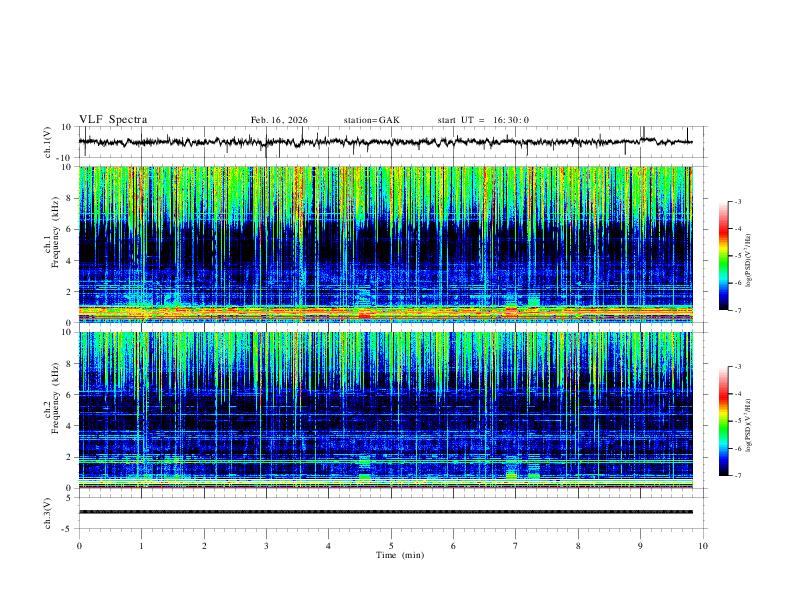Click the time axis tick label "10"
Screen dimensions: 792x612
click(x=703, y=546)
